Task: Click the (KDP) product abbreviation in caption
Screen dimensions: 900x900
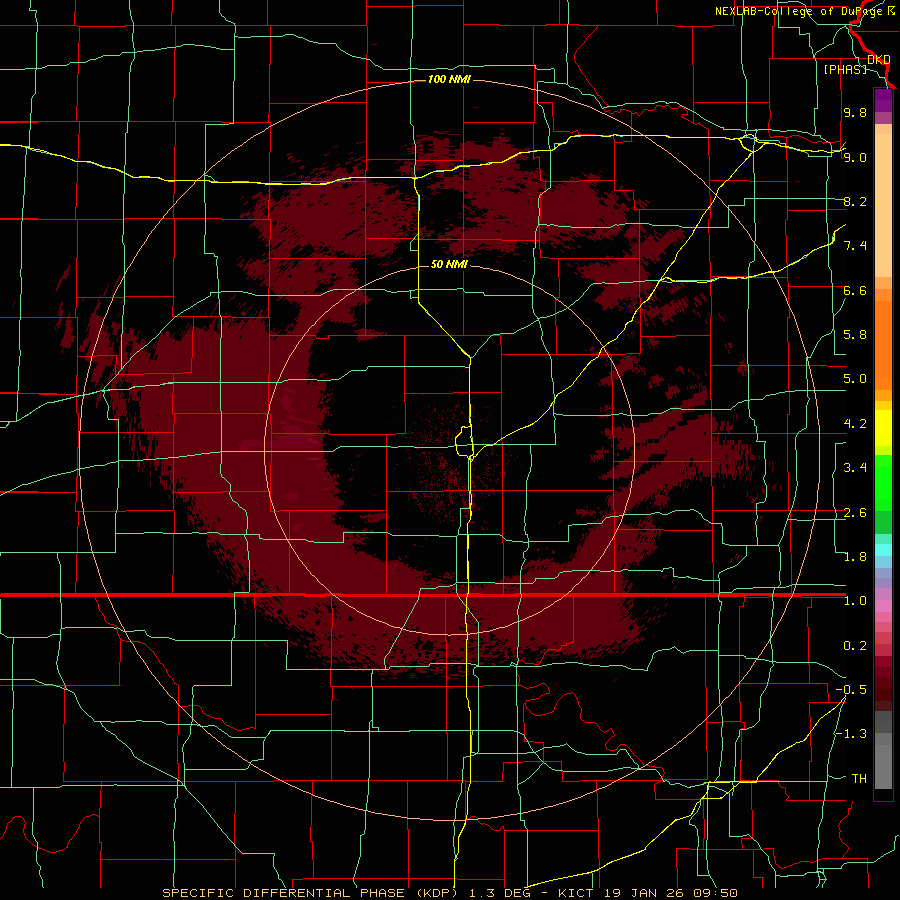Action: click(438, 893)
